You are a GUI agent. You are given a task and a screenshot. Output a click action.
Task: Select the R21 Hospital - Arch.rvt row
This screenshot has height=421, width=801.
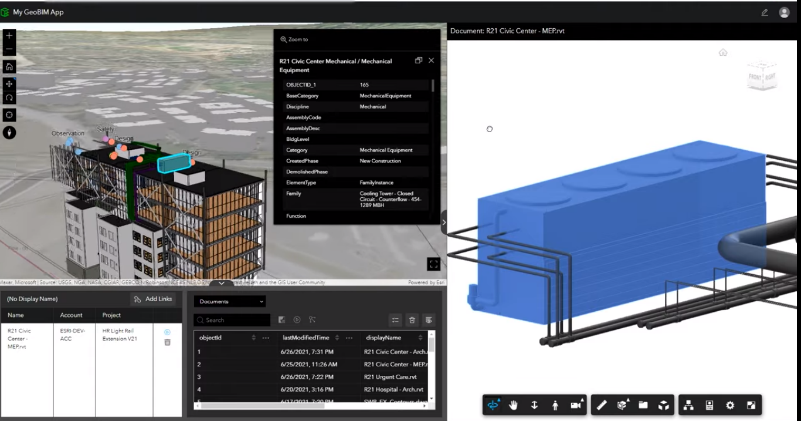[x=312, y=389]
